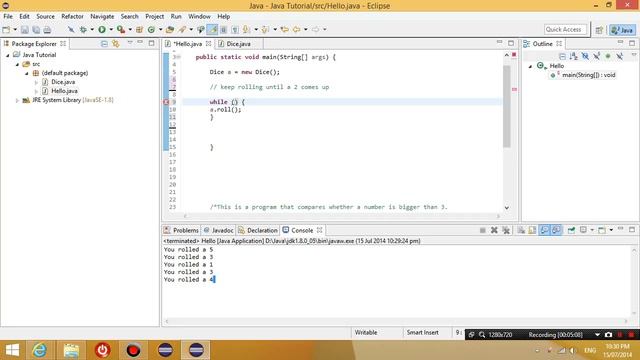
Task: Open File Explorer from the taskbar
Action: pyautogui.click(x=71, y=350)
